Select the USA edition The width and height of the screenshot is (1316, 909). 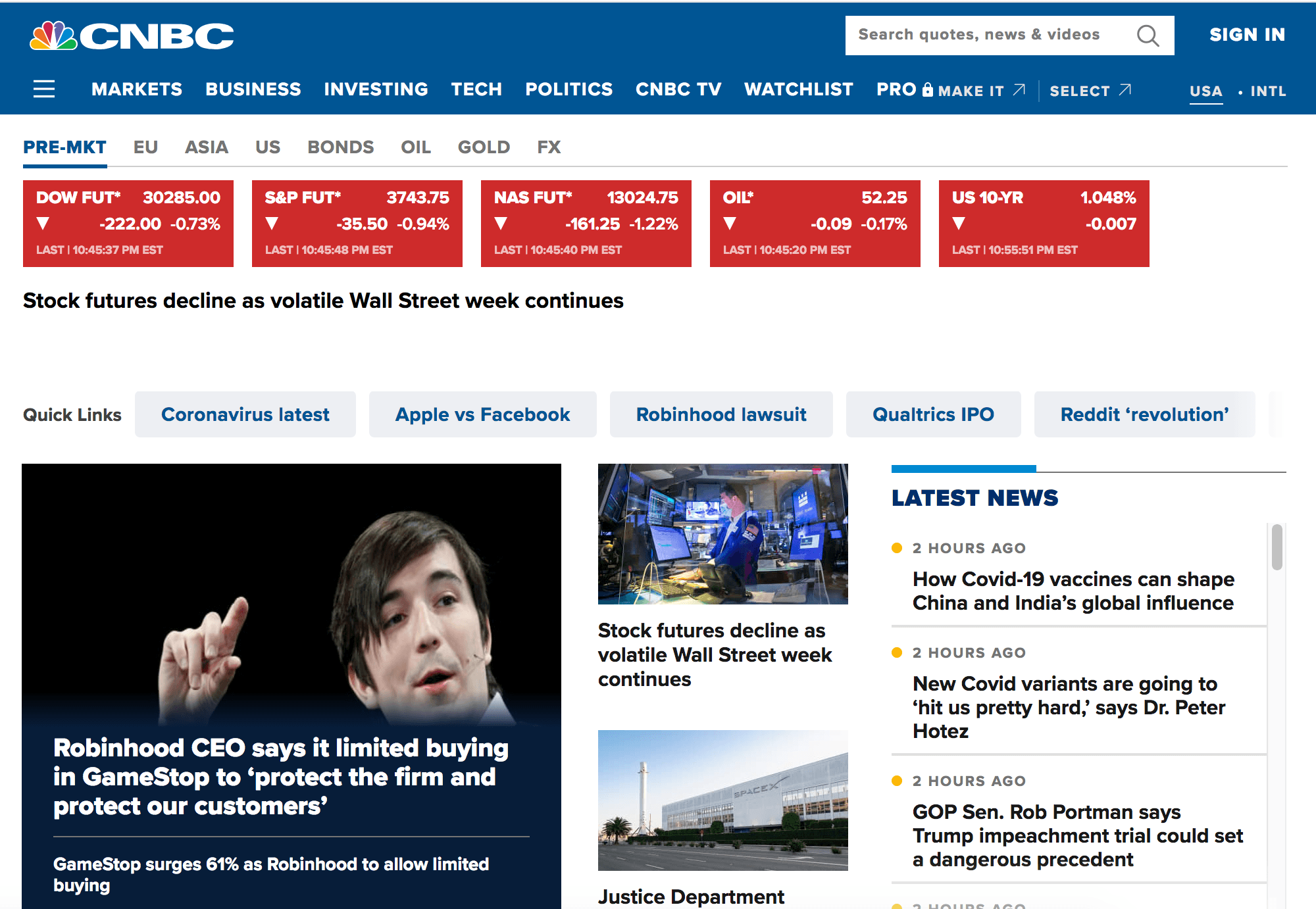1206,91
